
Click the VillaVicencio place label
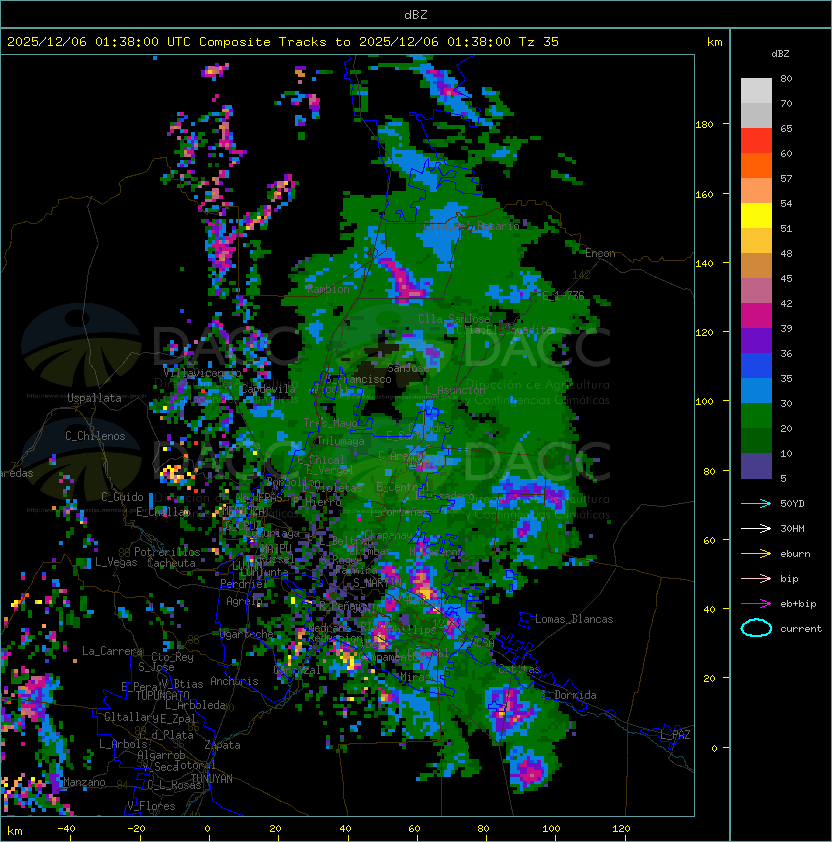pos(202,372)
